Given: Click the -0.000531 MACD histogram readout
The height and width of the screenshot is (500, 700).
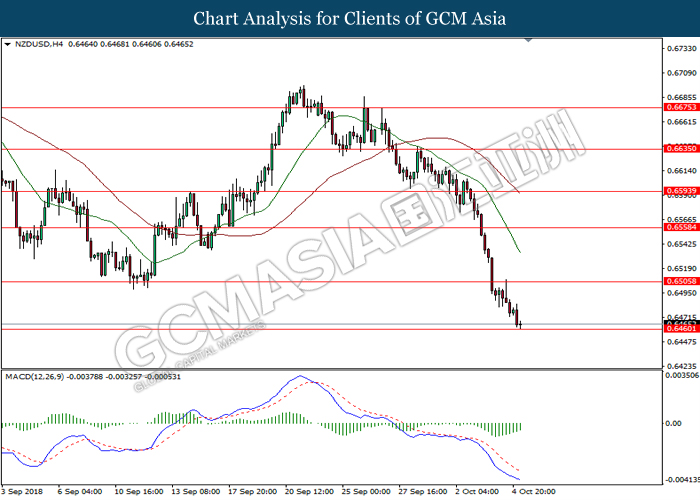Looking at the screenshot, I should [x=163, y=377].
